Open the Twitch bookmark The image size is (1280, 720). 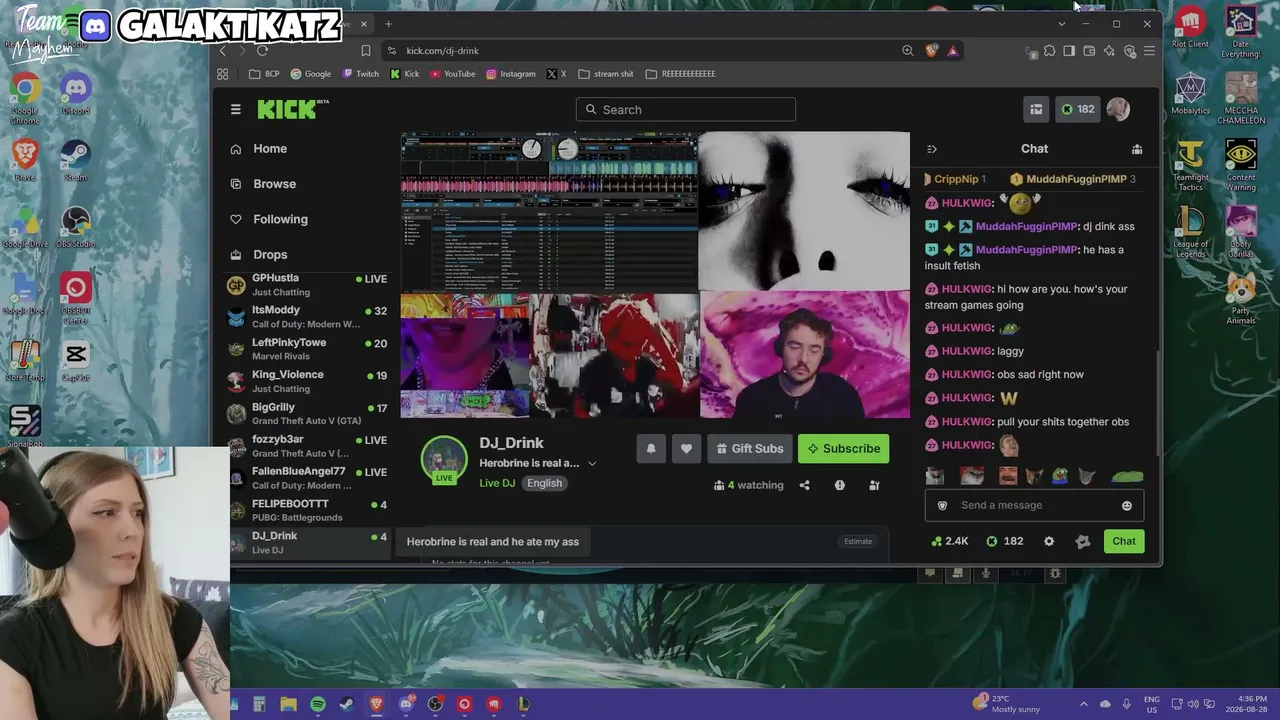click(x=361, y=74)
